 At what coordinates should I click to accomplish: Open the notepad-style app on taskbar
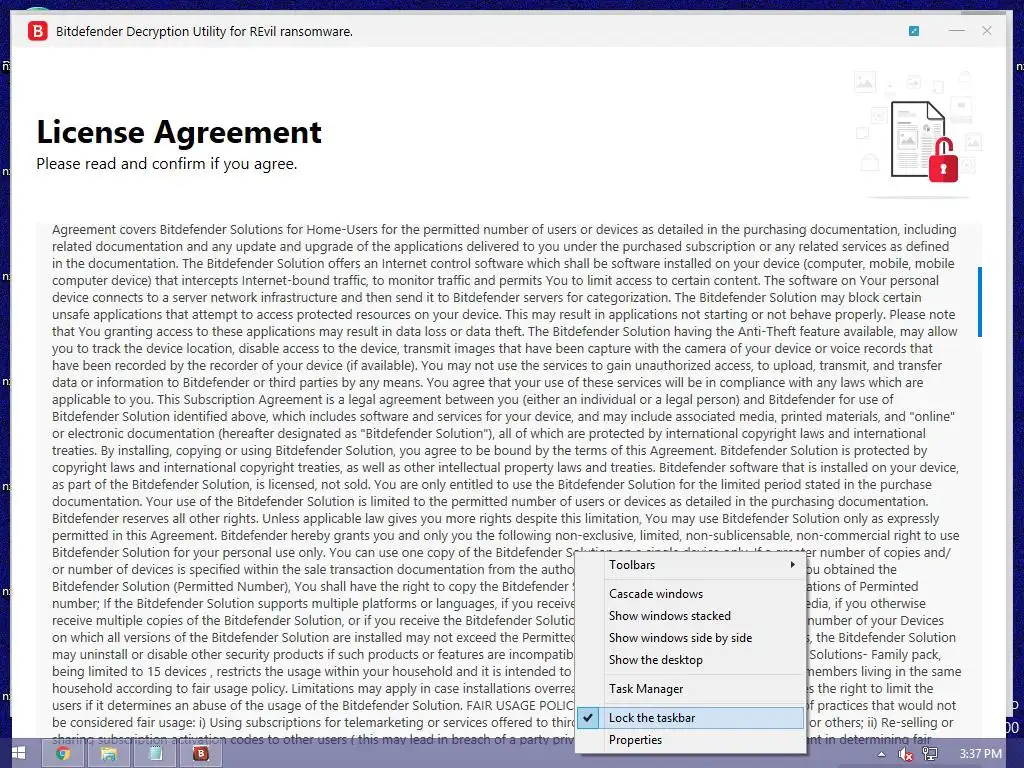click(155, 754)
